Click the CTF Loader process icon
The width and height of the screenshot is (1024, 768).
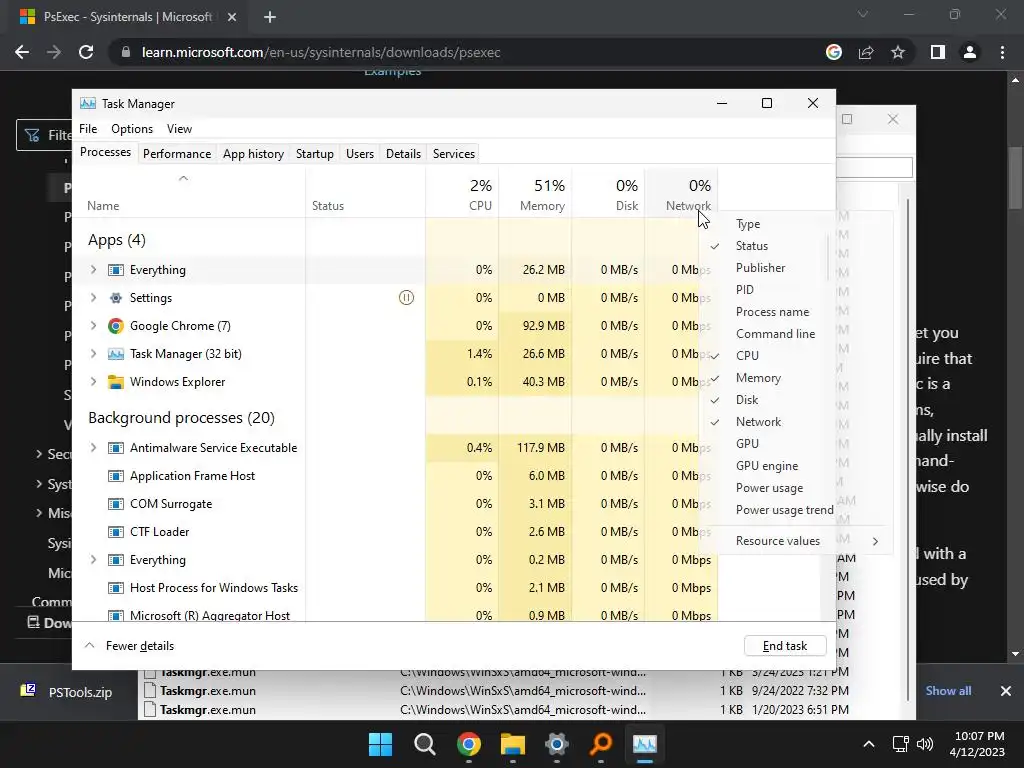click(x=116, y=532)
